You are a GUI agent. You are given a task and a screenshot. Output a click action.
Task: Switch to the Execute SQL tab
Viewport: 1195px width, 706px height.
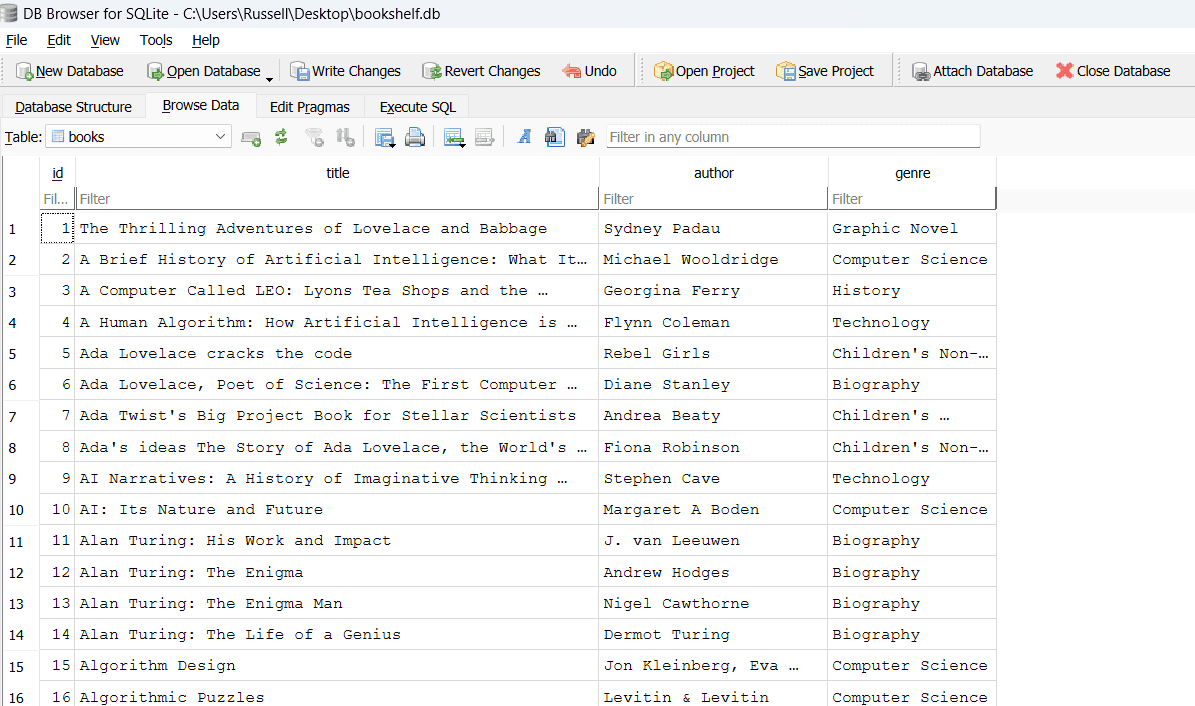tap(417, 107)
